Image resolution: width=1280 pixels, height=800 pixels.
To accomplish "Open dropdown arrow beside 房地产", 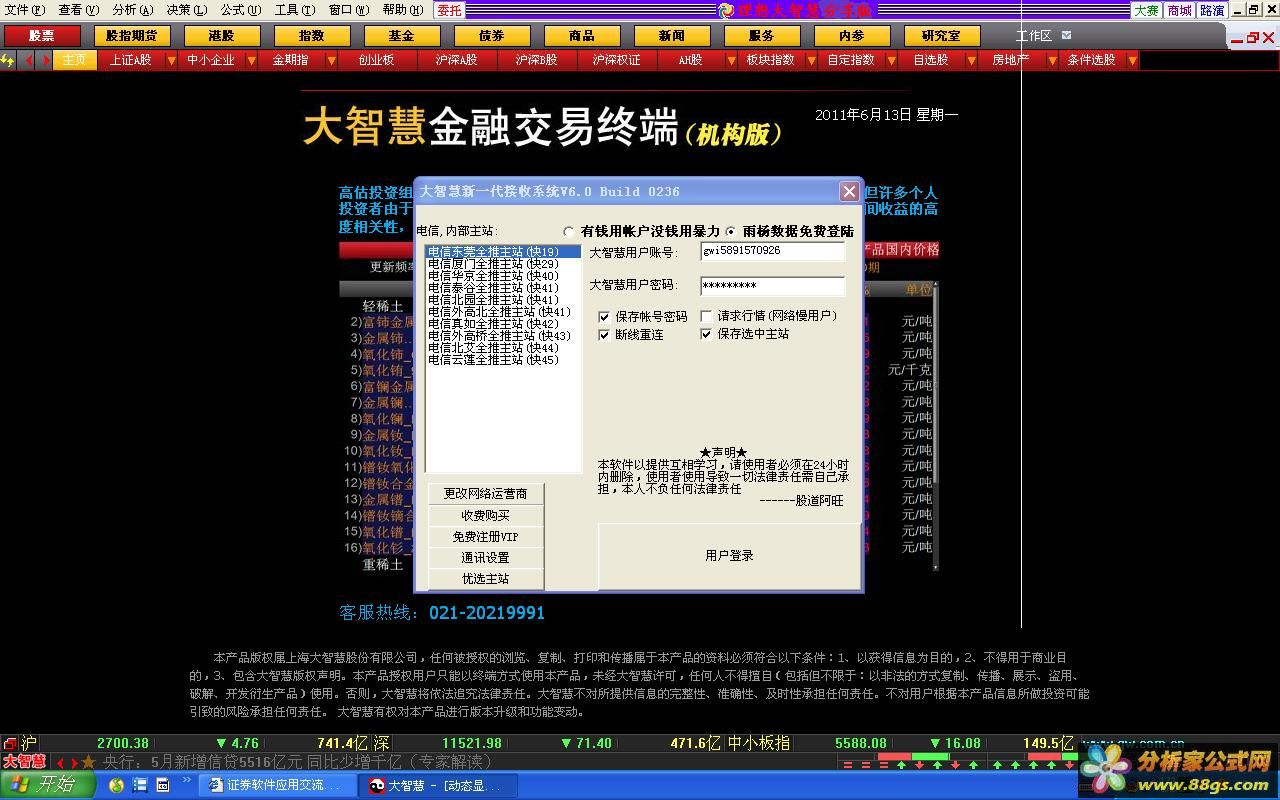I will [x=1051, y=60].
